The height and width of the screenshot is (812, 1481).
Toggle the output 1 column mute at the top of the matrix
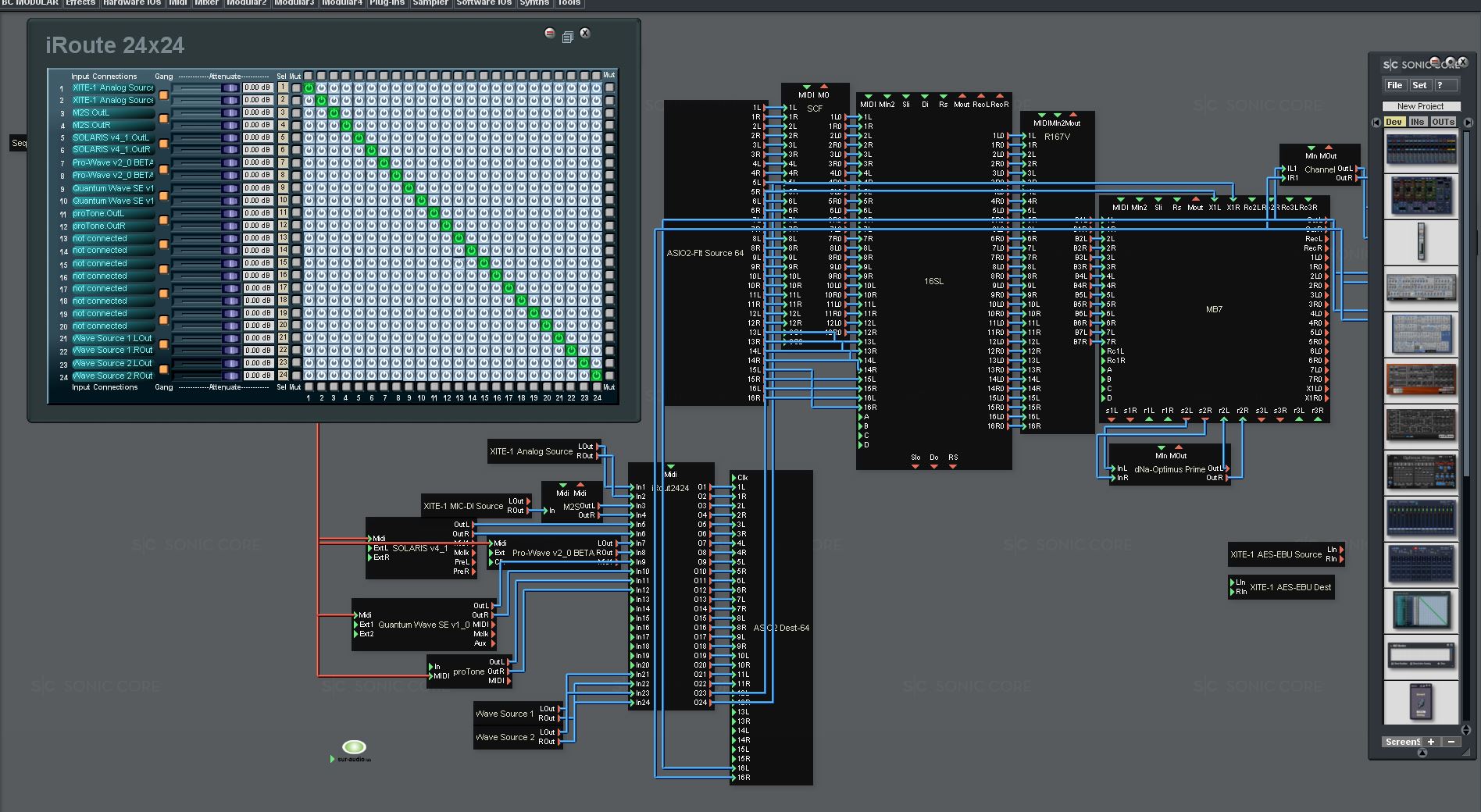coord(309,76)
